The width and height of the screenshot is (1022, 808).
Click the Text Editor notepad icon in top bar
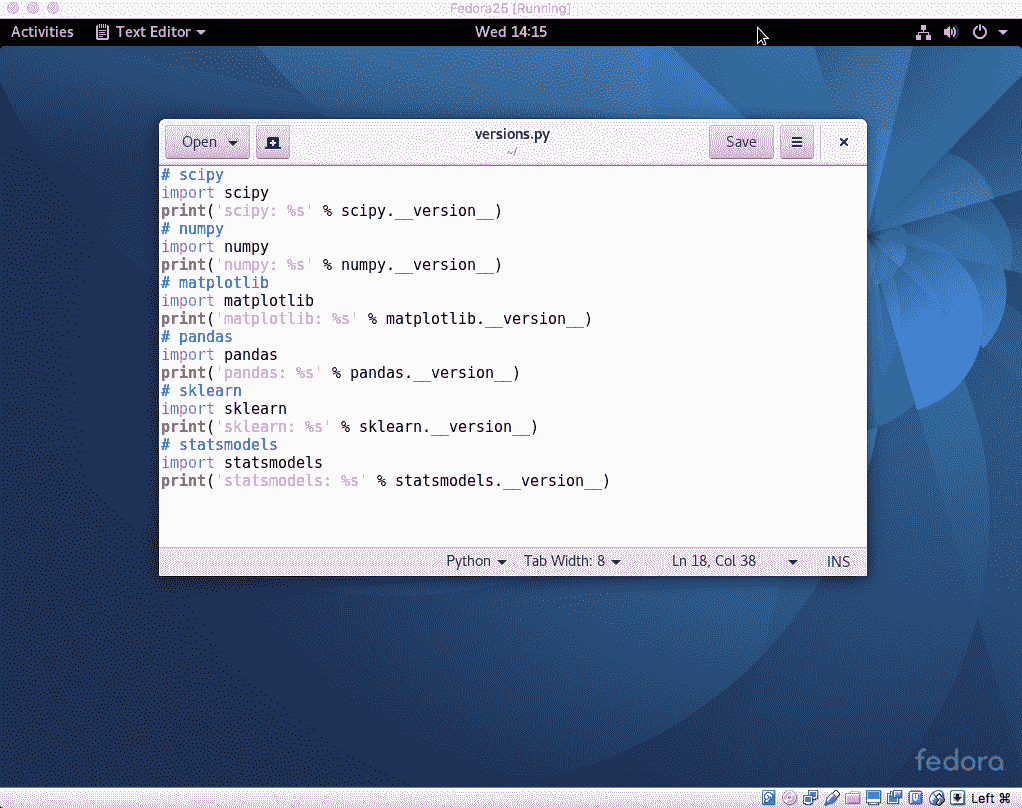[x=102, y=32]
